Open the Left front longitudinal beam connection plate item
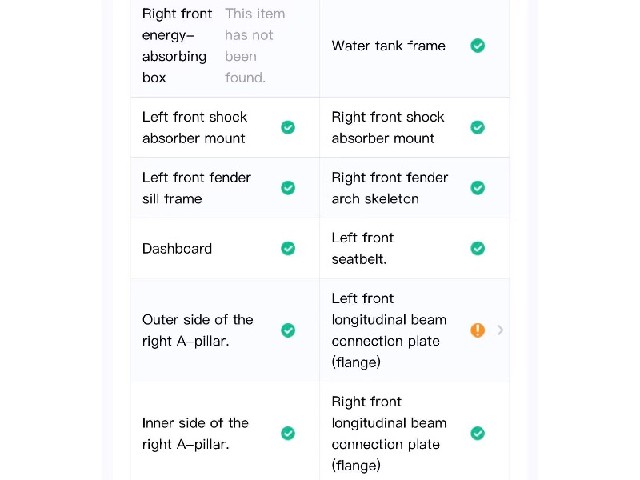The width and height of the screenshot is (640, 480). 414,330
